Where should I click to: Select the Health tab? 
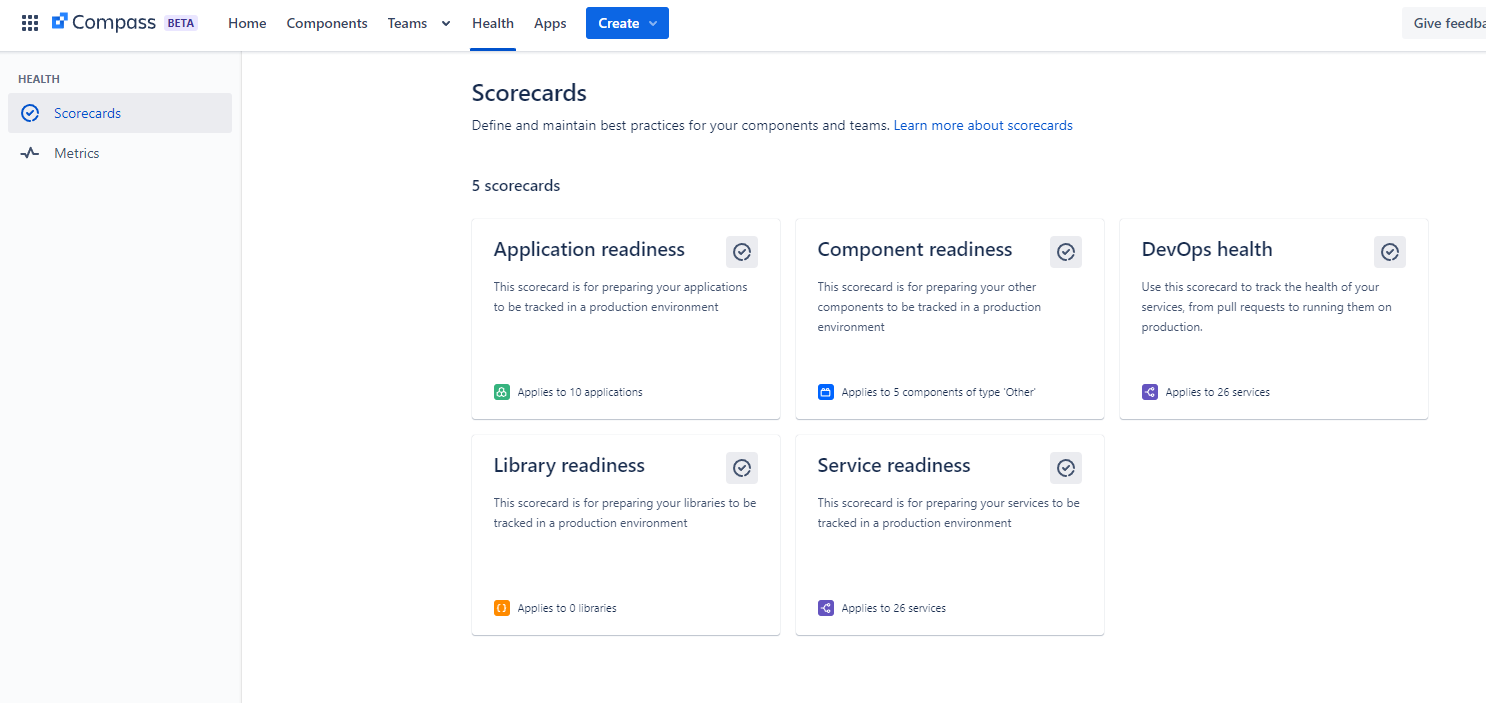tap(493, 23)
